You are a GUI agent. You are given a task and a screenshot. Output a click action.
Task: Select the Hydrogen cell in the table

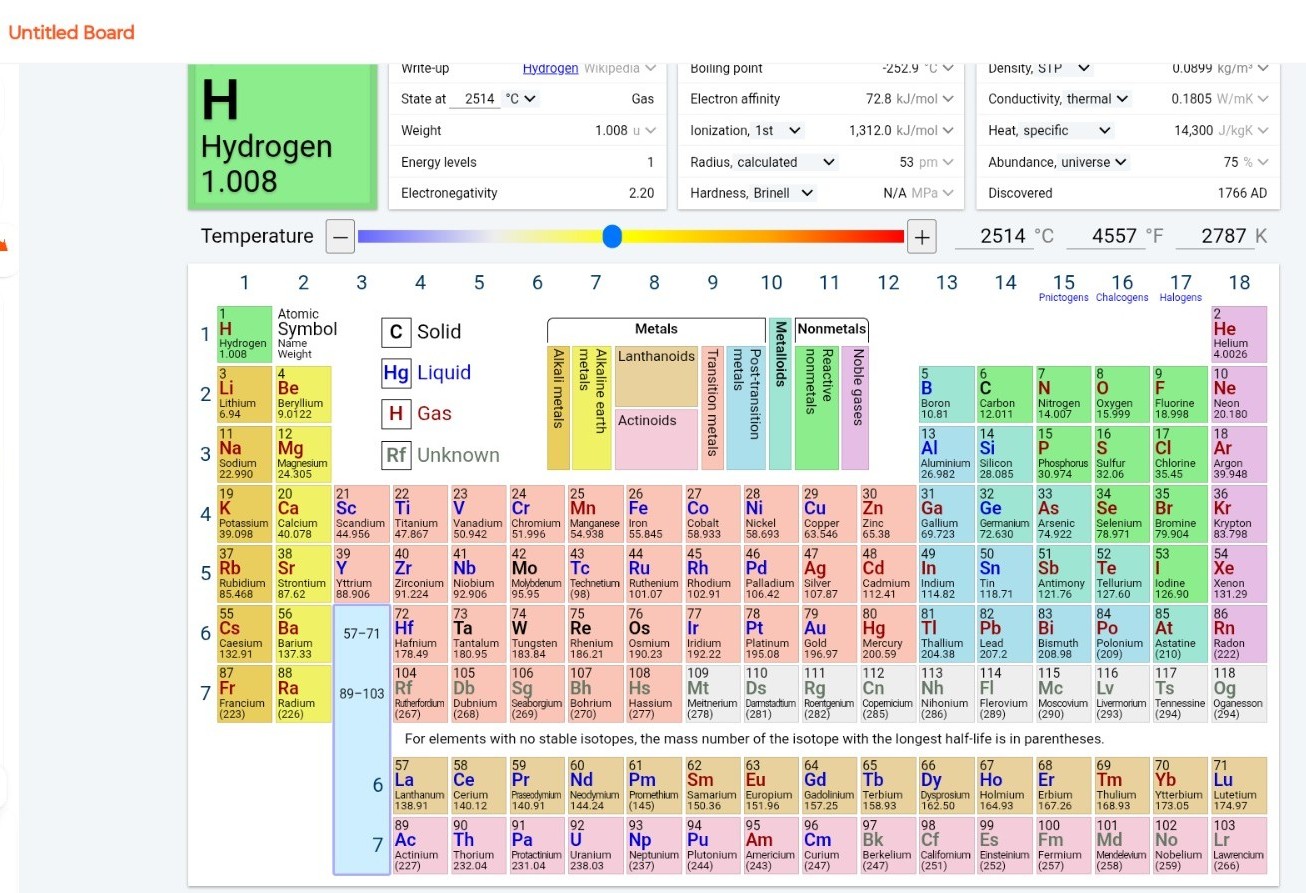pyautogui.click(x=244, y=334)
